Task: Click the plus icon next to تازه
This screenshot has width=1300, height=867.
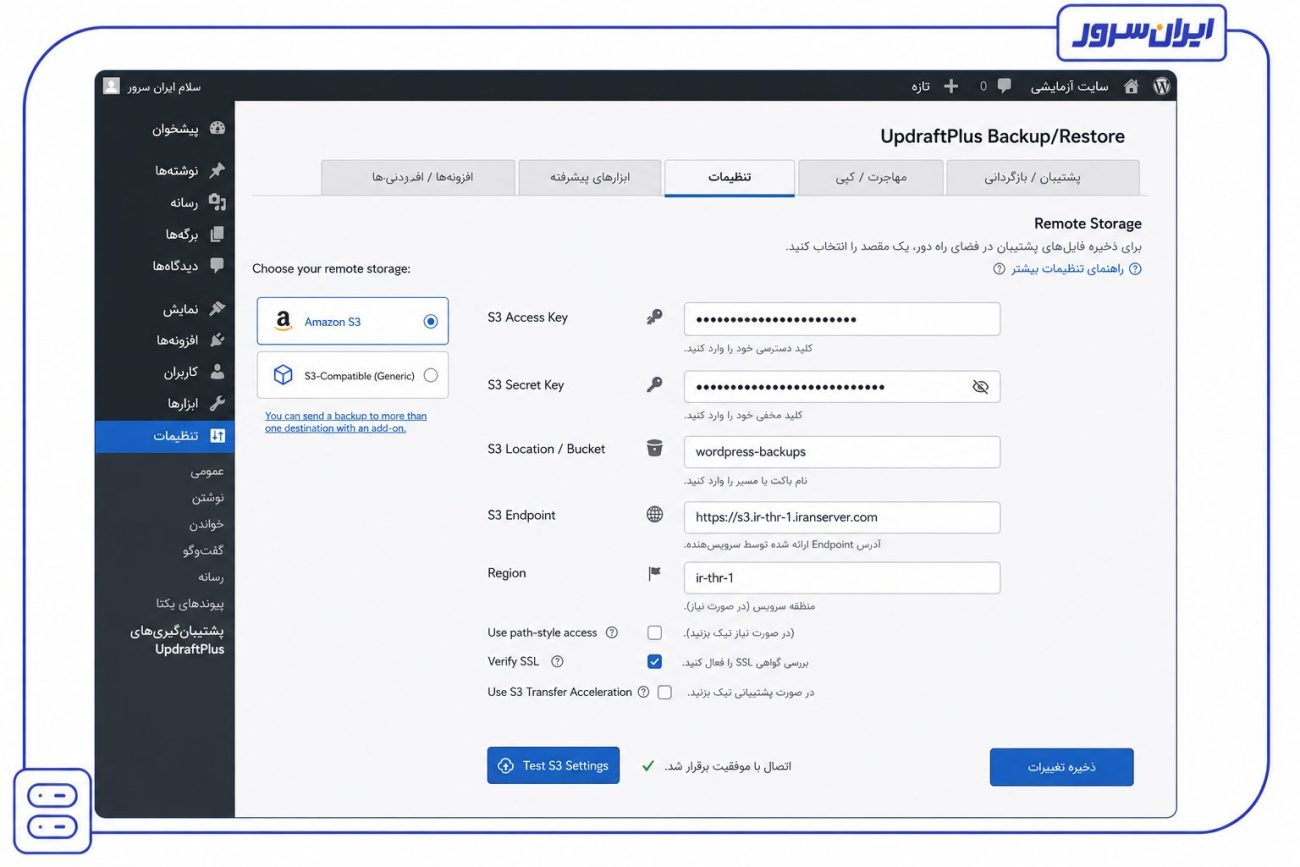Action: pos(951,87)
